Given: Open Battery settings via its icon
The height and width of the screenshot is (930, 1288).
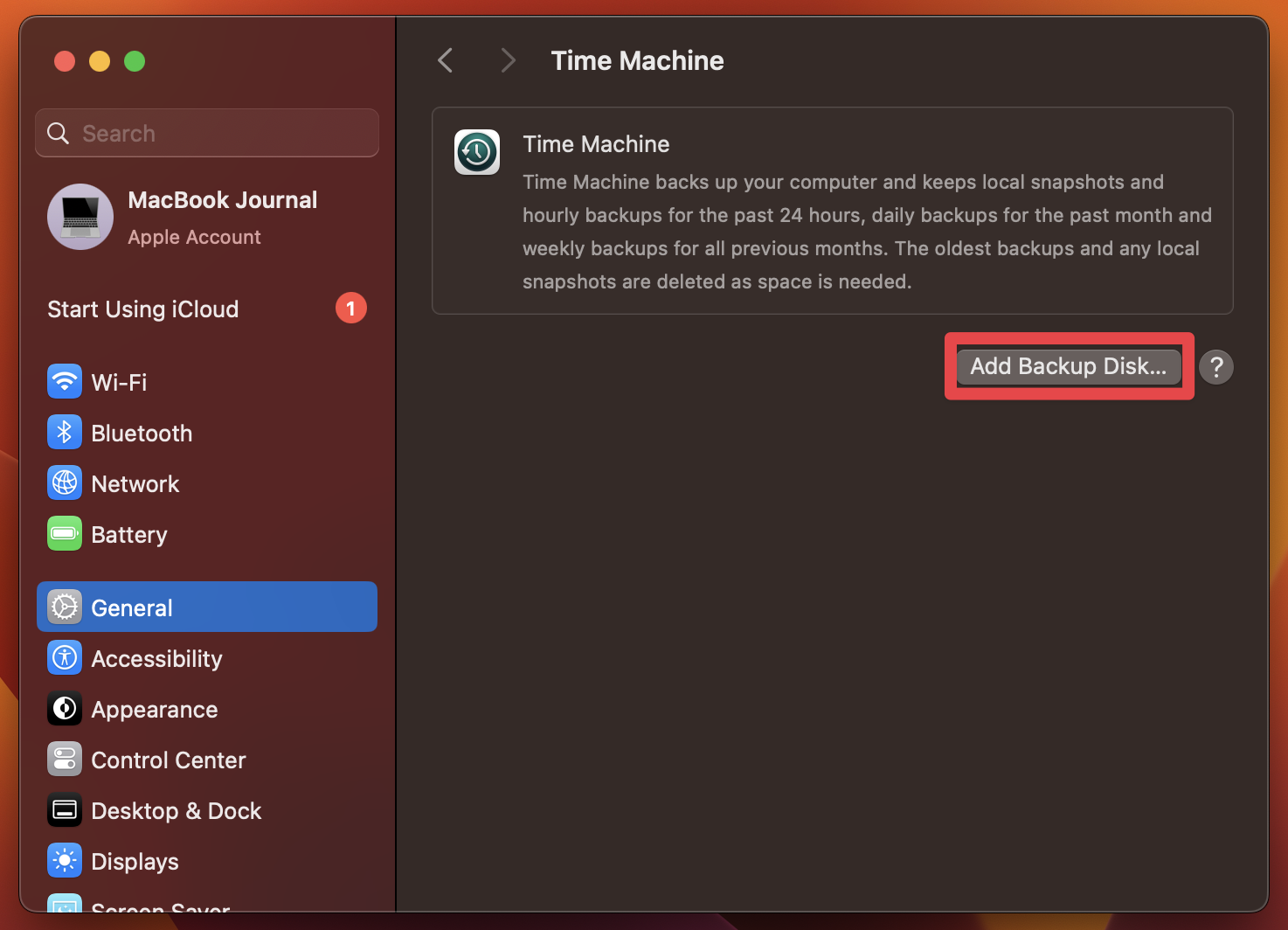Looking at the screenshot, I should (65, 533).
